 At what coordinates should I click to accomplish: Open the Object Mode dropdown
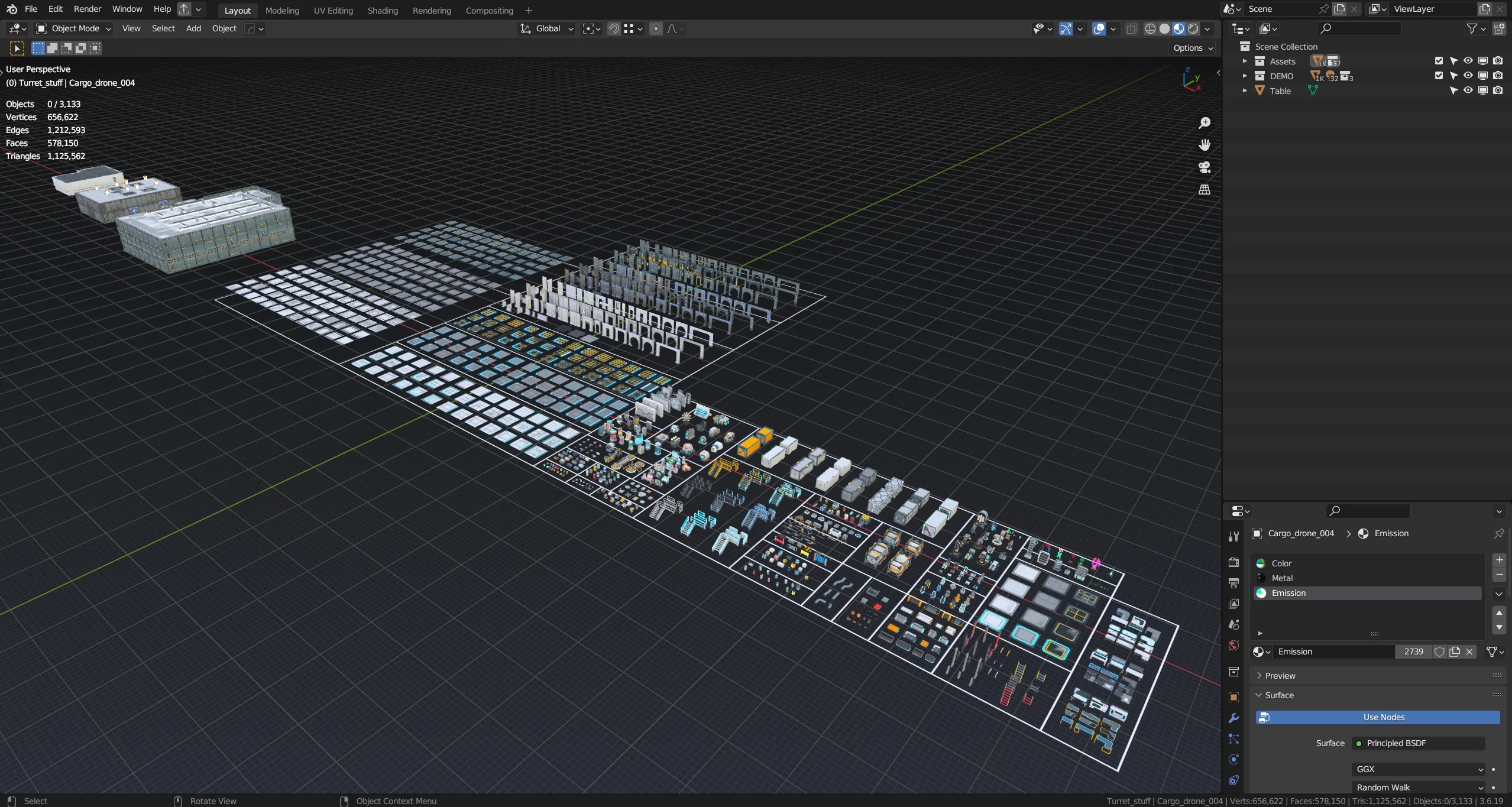[74, 28]
